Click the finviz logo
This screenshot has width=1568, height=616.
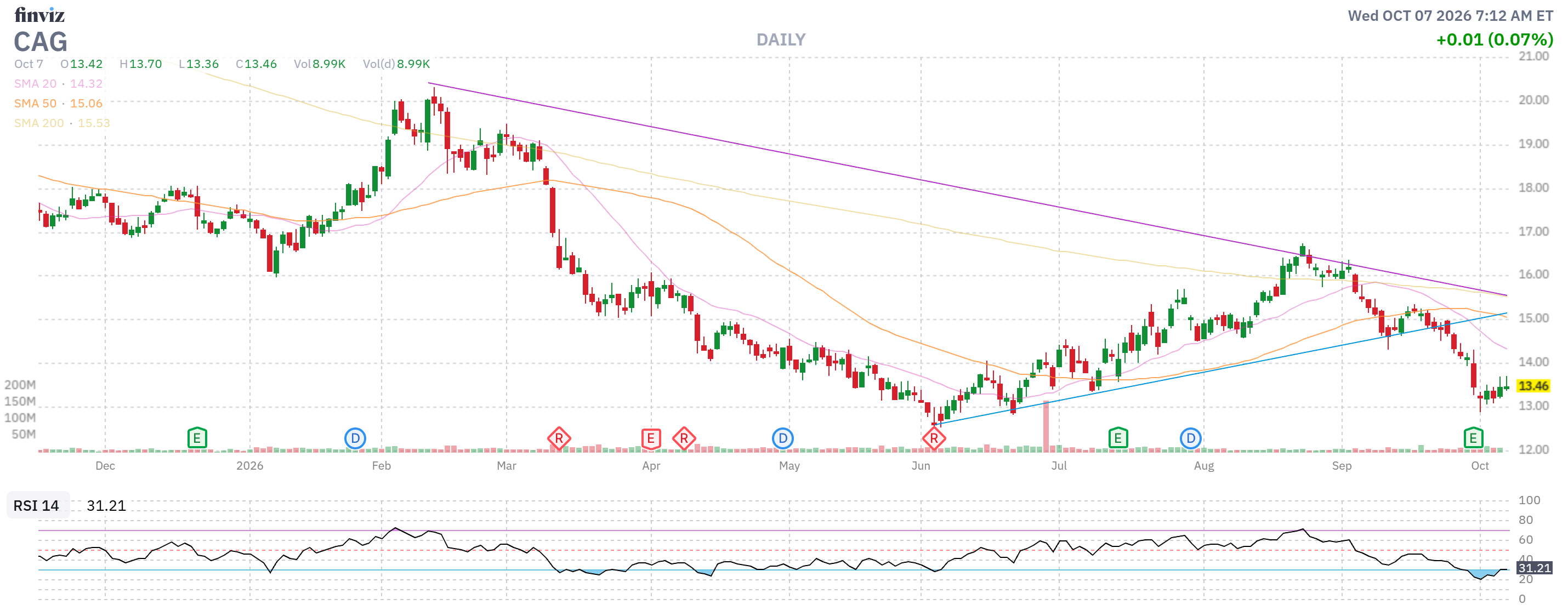39,15
